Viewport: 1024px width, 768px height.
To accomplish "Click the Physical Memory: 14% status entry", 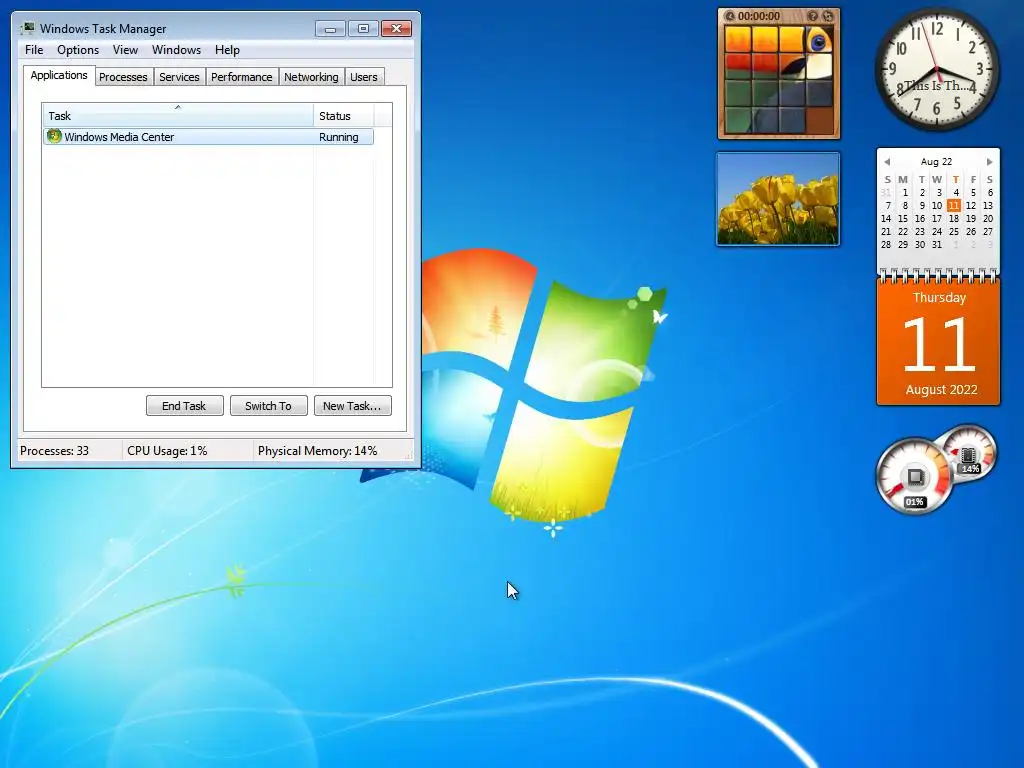I will pyautogui.click(x=317, y=451).
